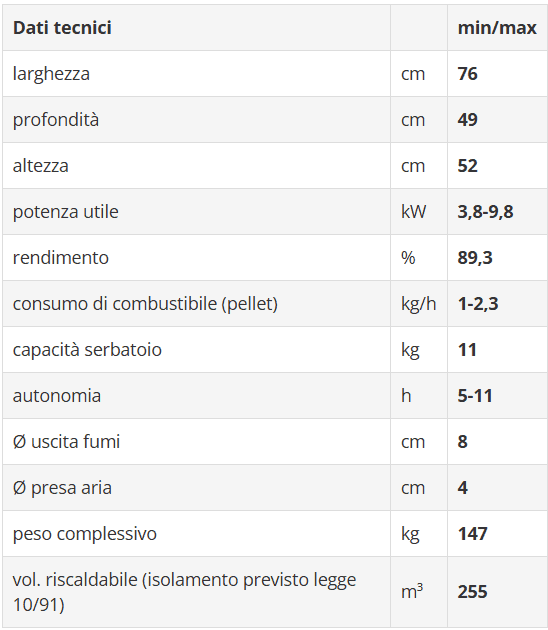The width and height of the screenshot is (548, 630).
Task: Select the 'capacità serbatoio' label
Action: [87, 350]
